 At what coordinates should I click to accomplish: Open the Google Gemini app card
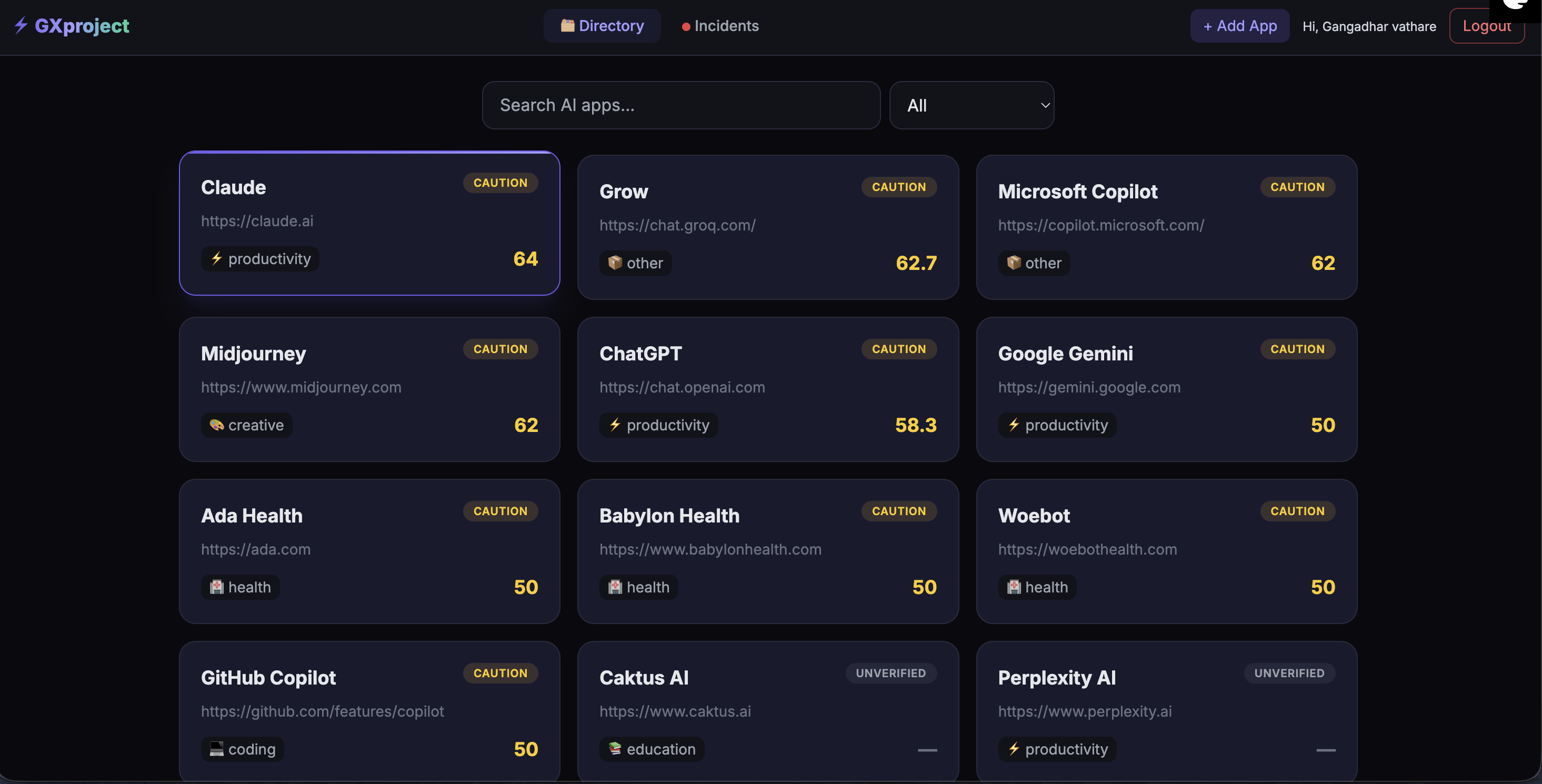(1167, 389)
